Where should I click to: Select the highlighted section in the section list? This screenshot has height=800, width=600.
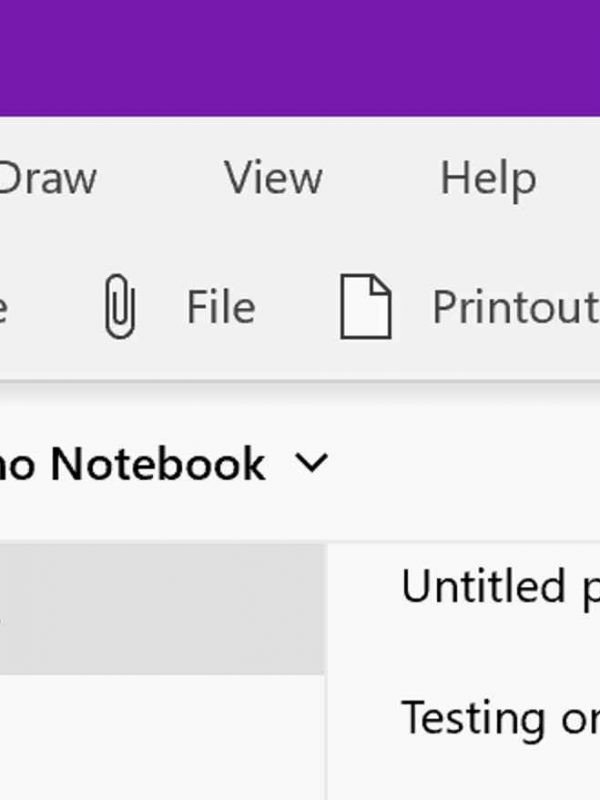click(x=162, y=609)
